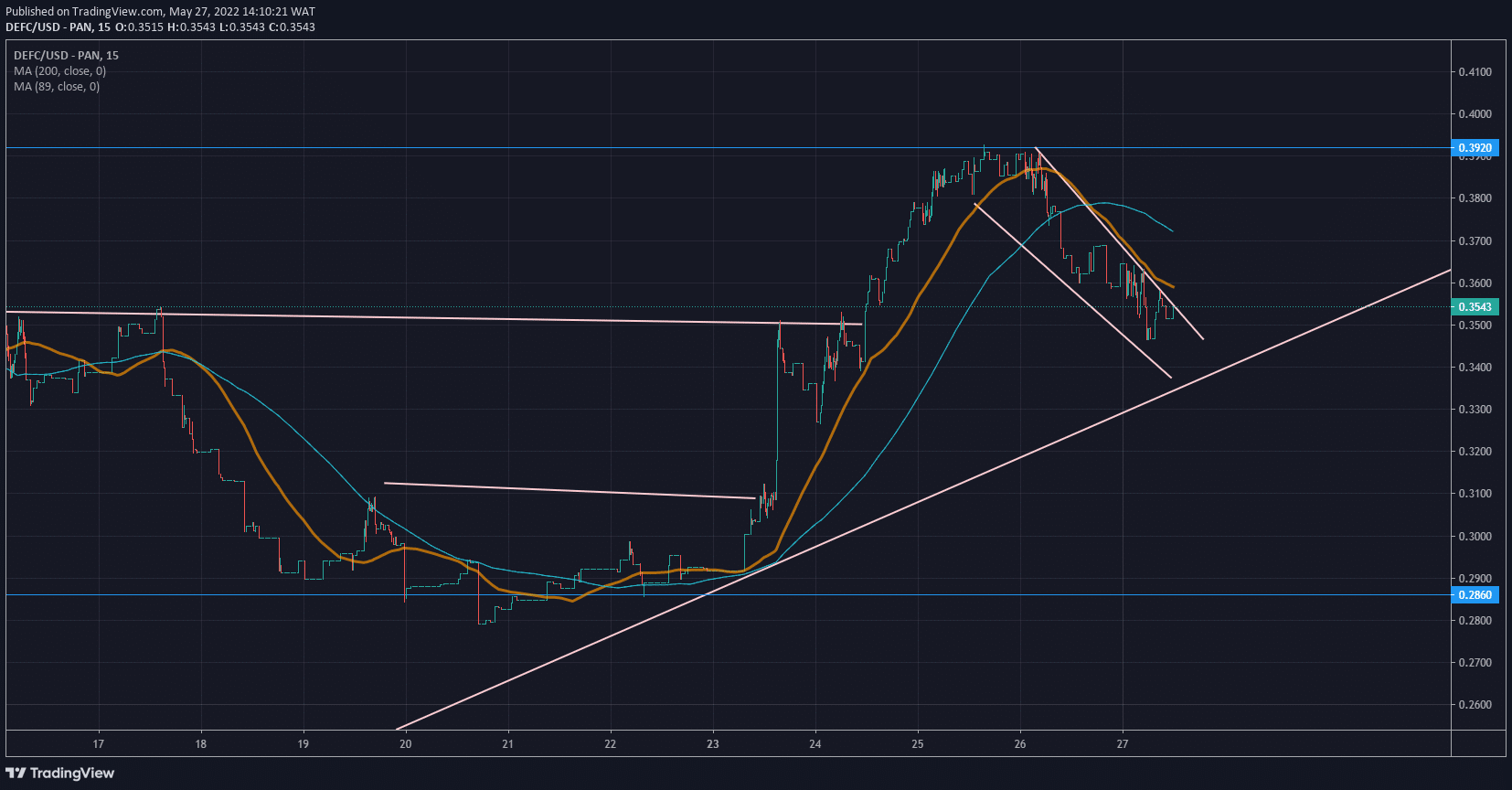Screen dimensions: 1512x790
Task: Click date 25 on the time axis
Action: point(918,744)
